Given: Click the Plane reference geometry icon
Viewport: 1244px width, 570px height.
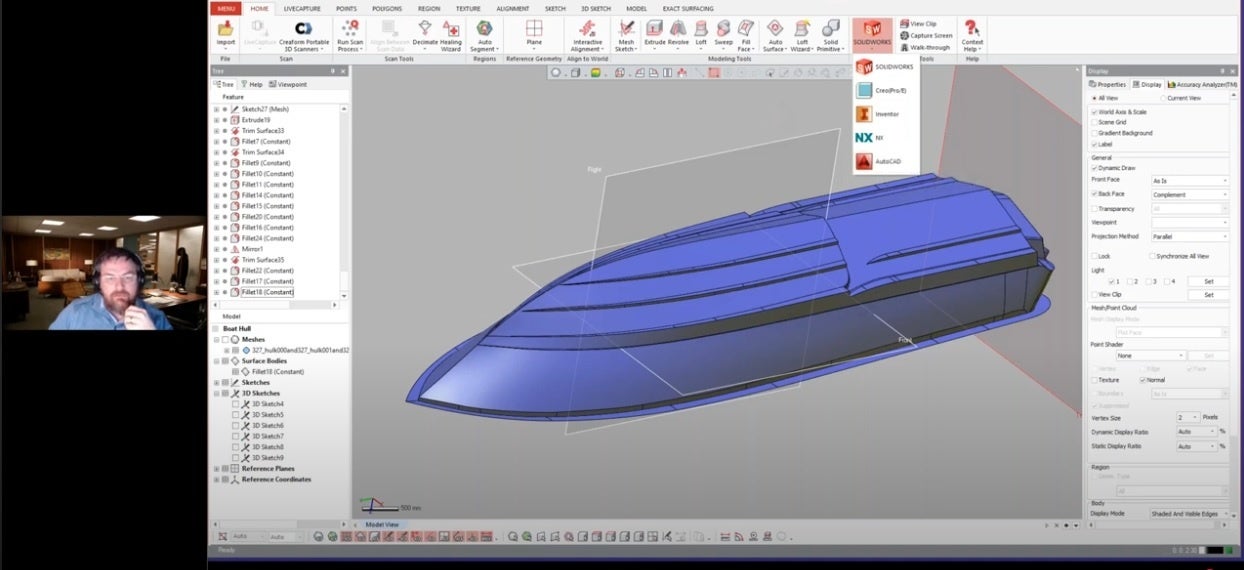Looking at the screenshot, I should coord(534,29).
